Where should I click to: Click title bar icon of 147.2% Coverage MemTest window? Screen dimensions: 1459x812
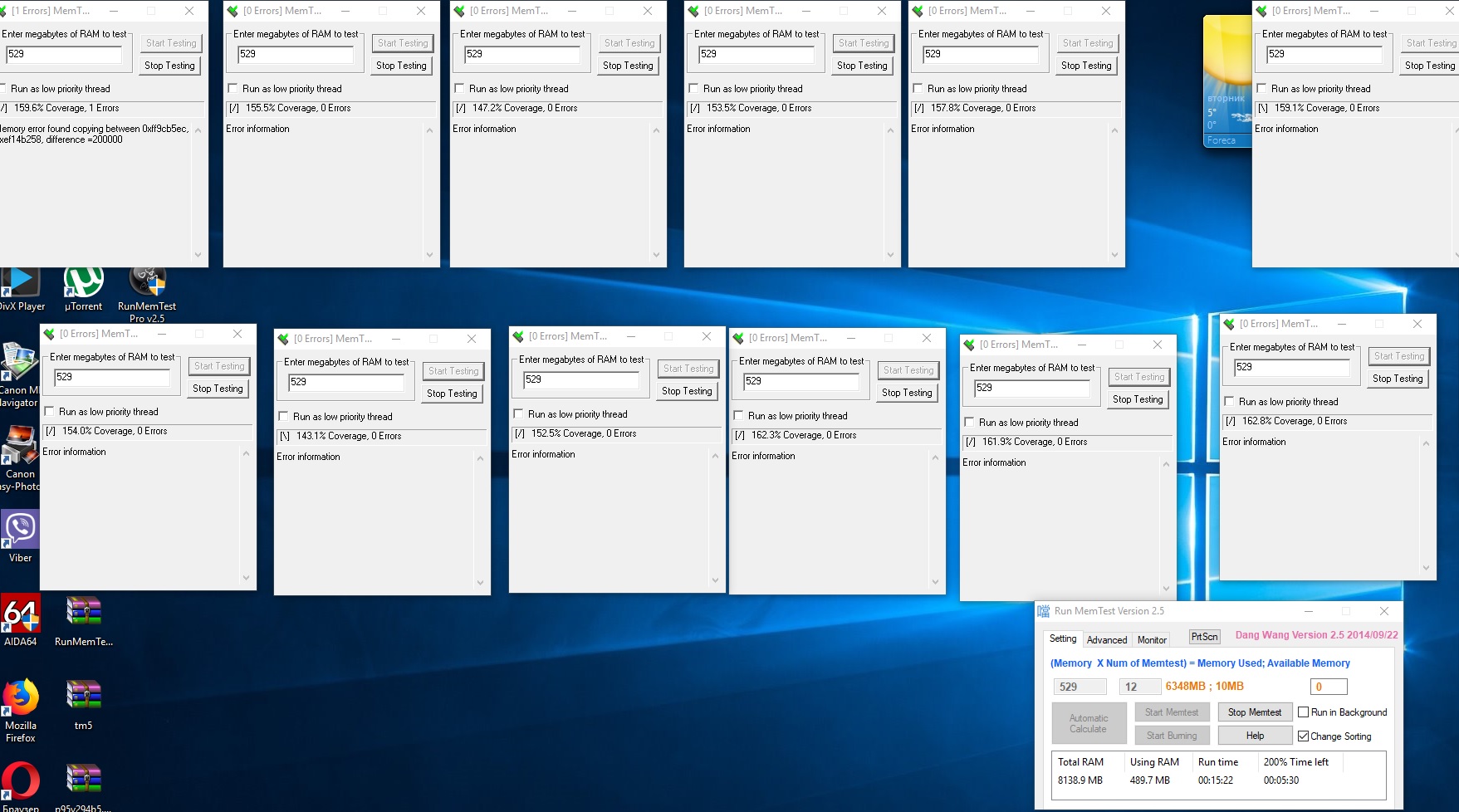tap(459, 11)
